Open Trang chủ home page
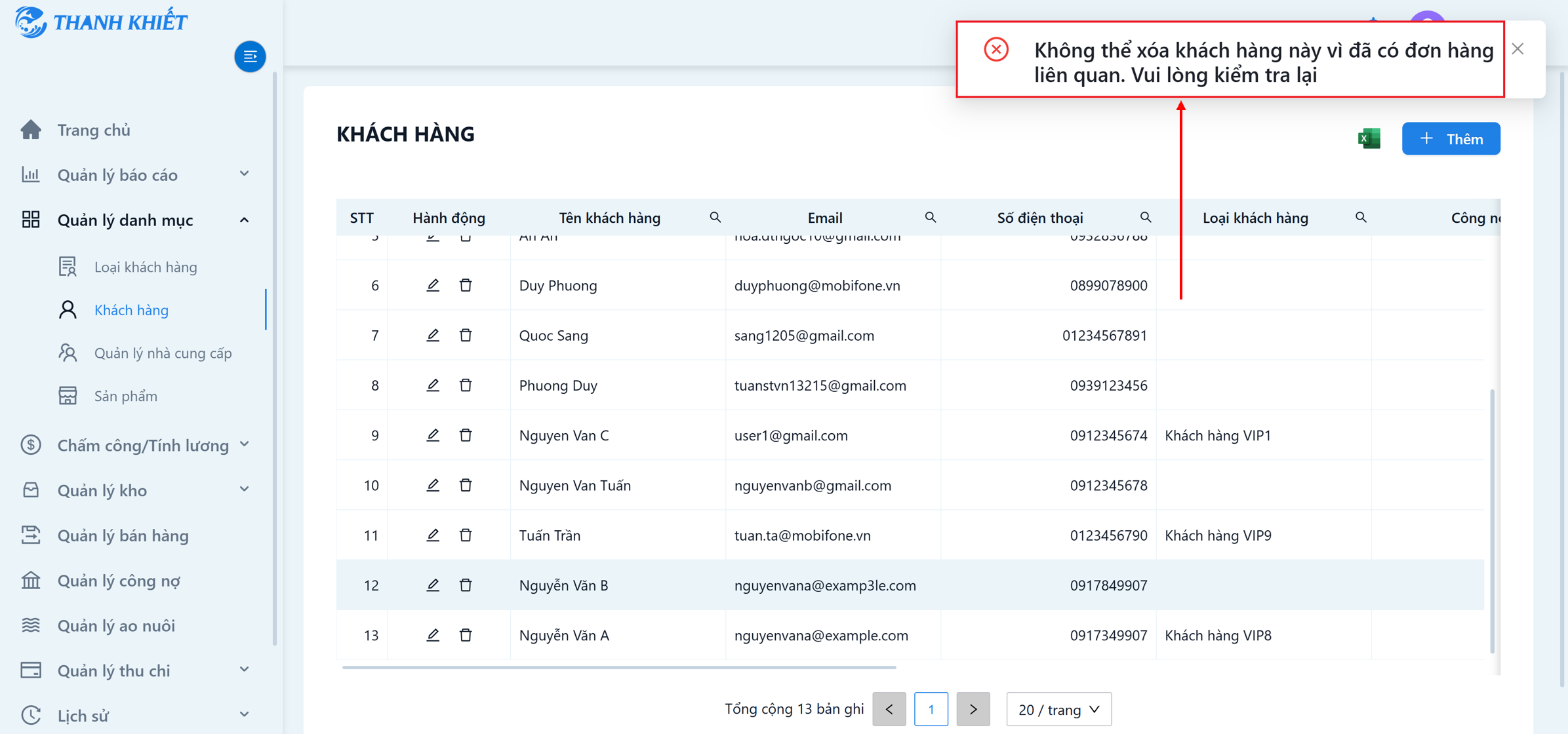1568x734 pixels. click(x=94, y=130)
